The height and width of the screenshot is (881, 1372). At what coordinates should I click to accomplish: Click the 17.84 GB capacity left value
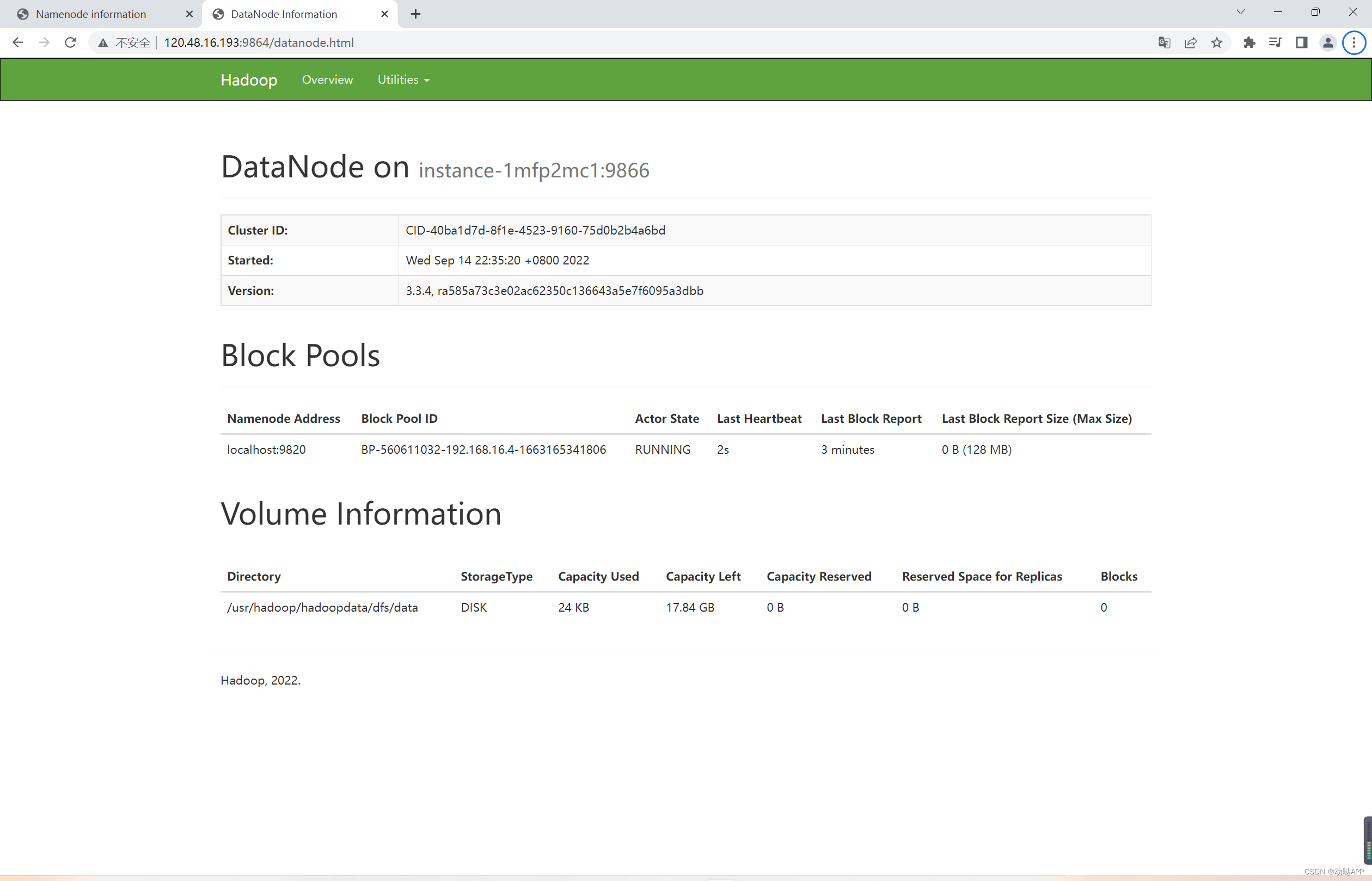690,607
